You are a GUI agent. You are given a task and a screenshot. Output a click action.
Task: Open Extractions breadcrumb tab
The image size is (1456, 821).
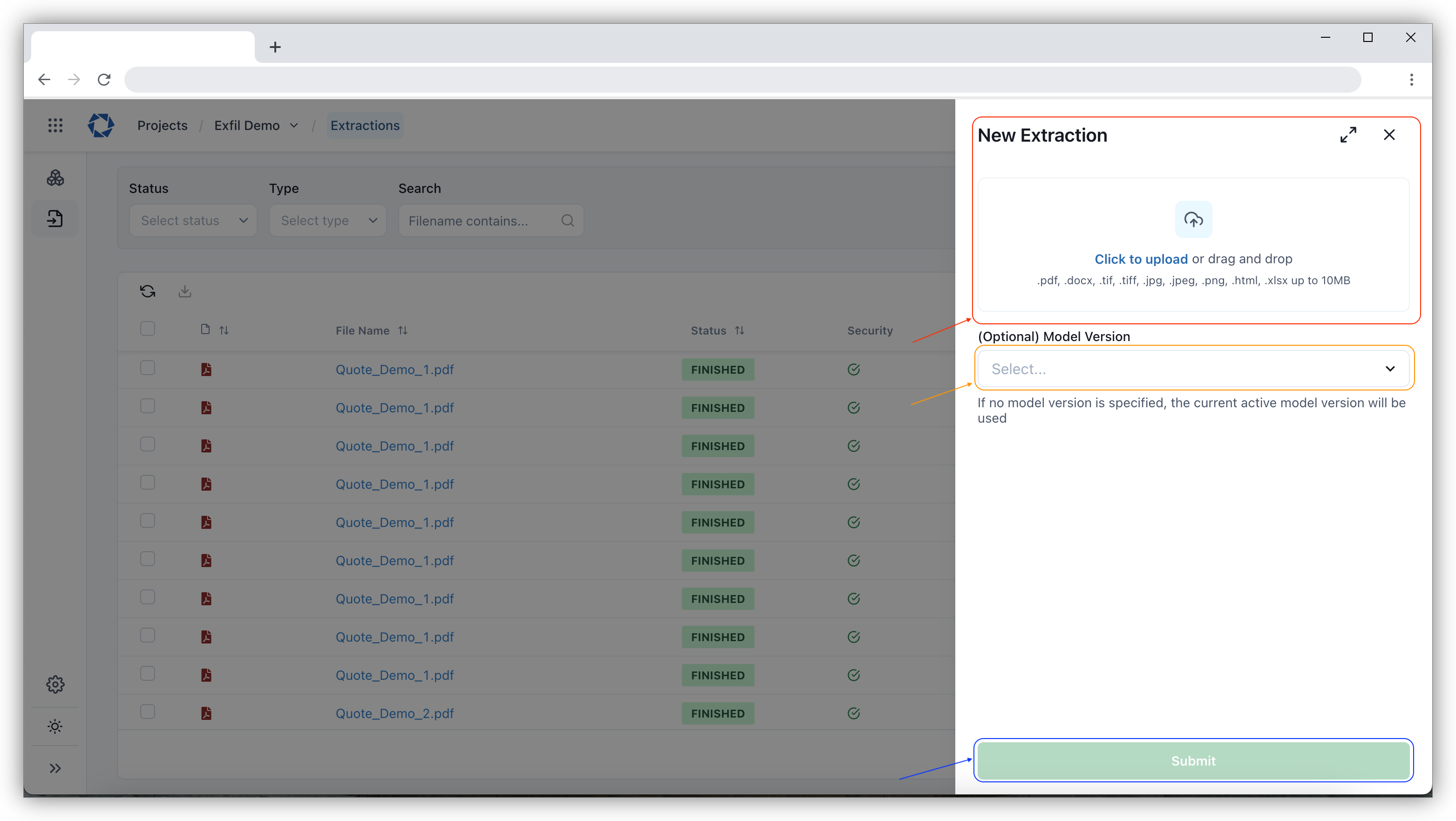[x=365, y=125]
